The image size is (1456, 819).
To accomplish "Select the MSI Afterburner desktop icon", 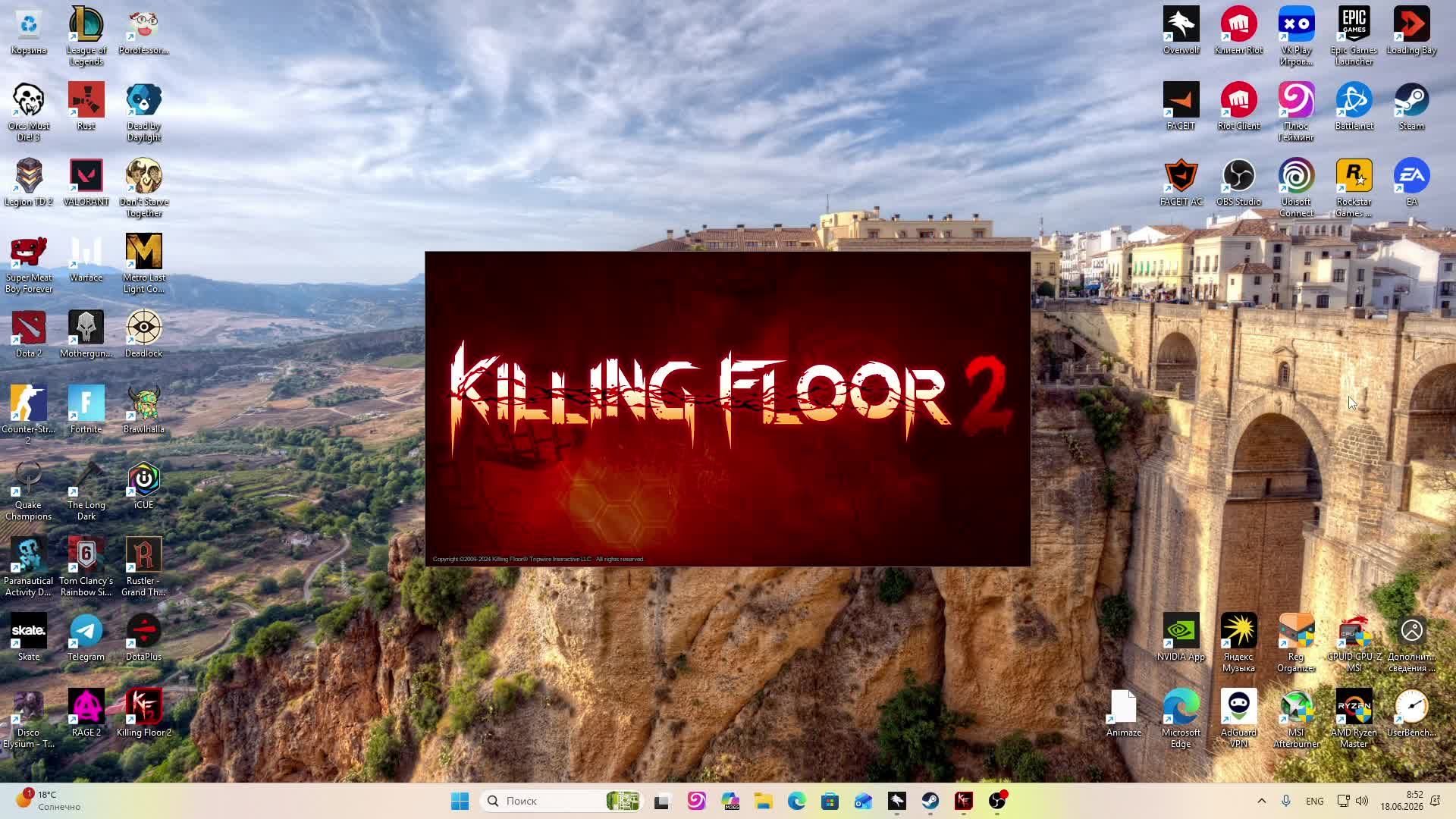I will point(1296,718).
